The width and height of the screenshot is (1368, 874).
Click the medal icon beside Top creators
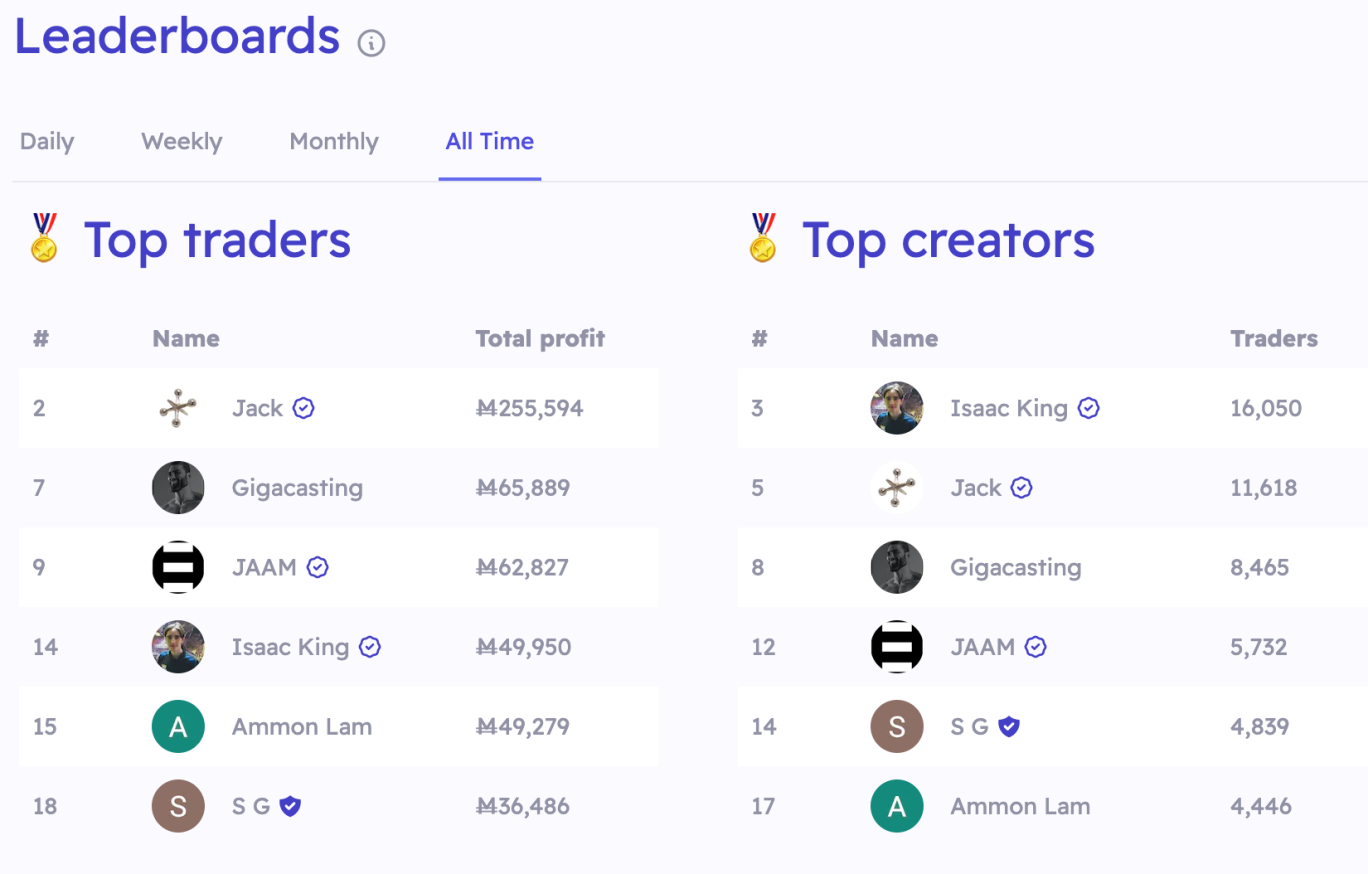click(x=763, y=238)
